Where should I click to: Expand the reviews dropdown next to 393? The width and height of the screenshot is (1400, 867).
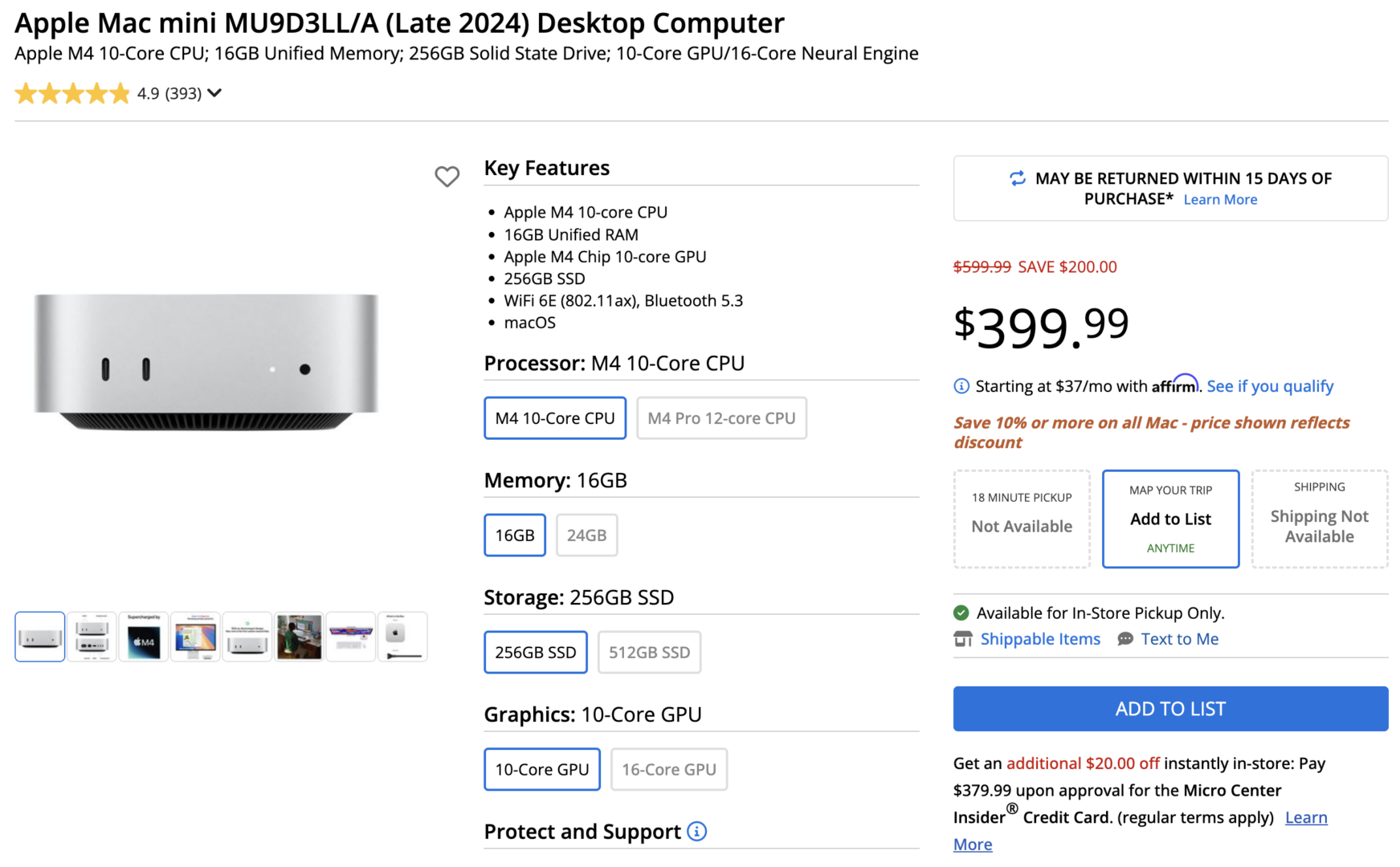214,93
